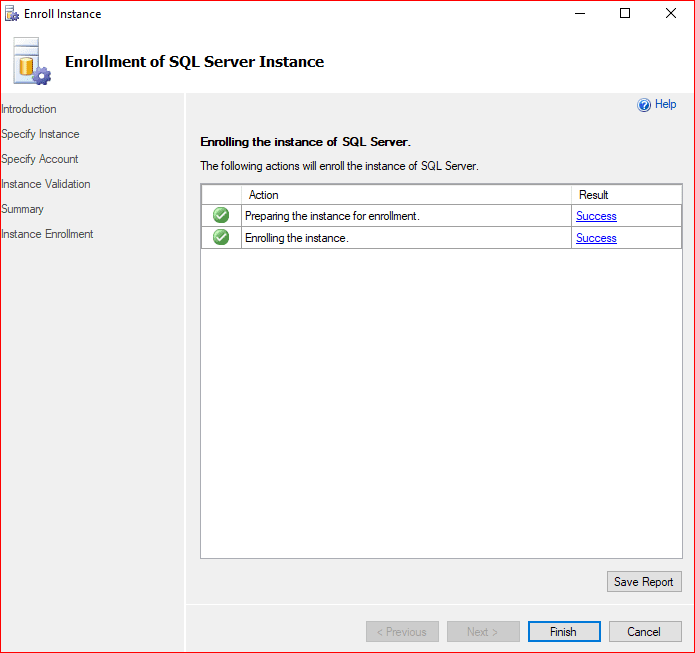Click the Result column header
Image resolution: width=695 pixels, height=653 pixels.
pos(594,195)
